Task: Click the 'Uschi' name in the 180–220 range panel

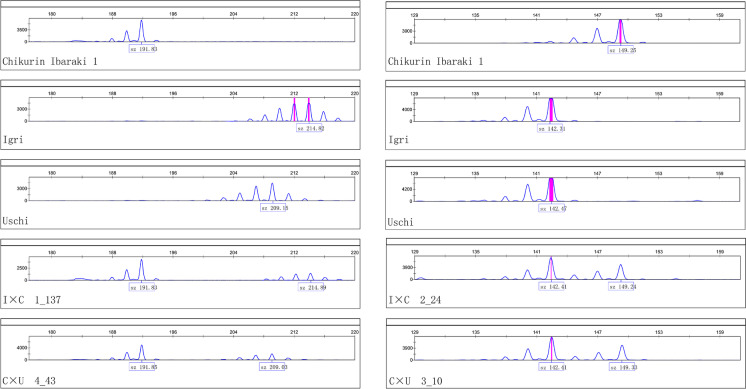Action: [x=15, y=221]
